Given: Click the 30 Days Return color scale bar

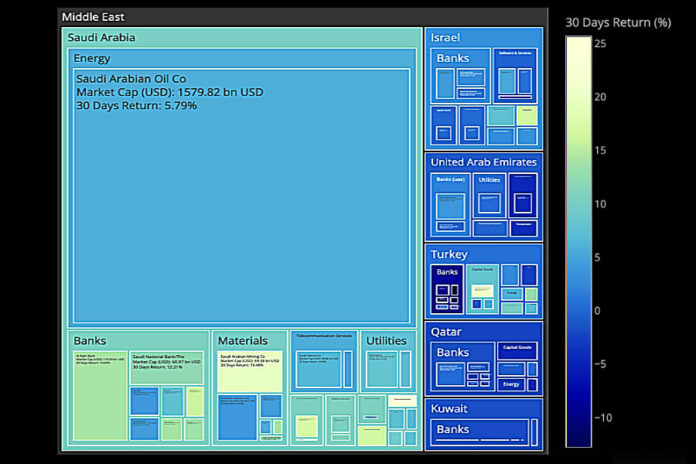Looking at the screenshot, I should point(577,240).
